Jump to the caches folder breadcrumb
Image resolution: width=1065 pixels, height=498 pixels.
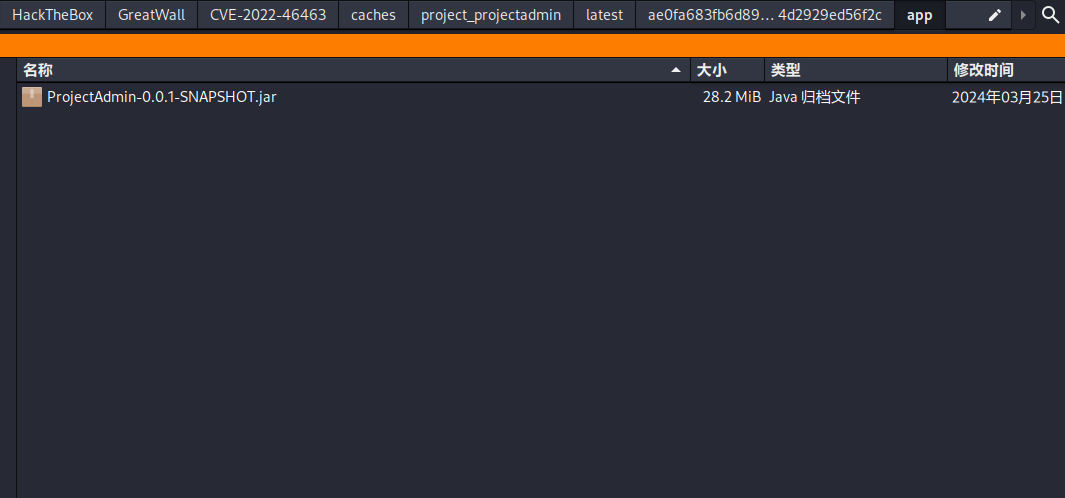(x=373, y=15)
